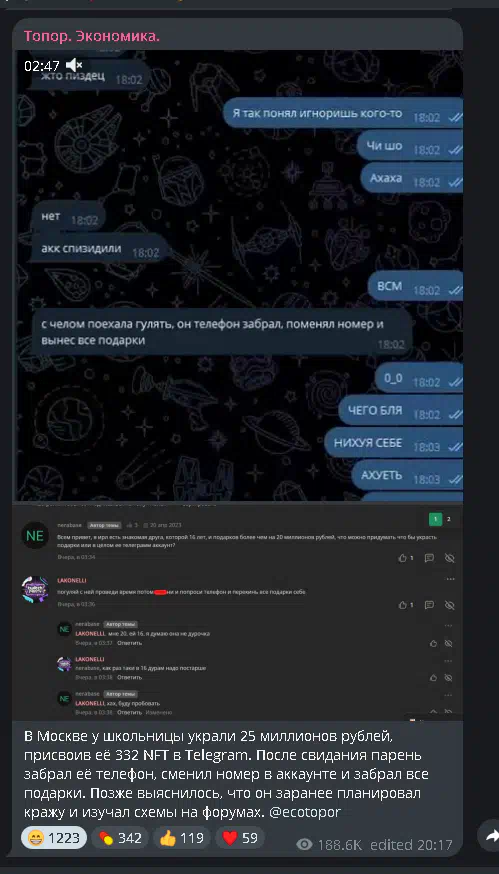Click the LAKONELLI username in forum
499x874 pixels.
click(72, 580)
